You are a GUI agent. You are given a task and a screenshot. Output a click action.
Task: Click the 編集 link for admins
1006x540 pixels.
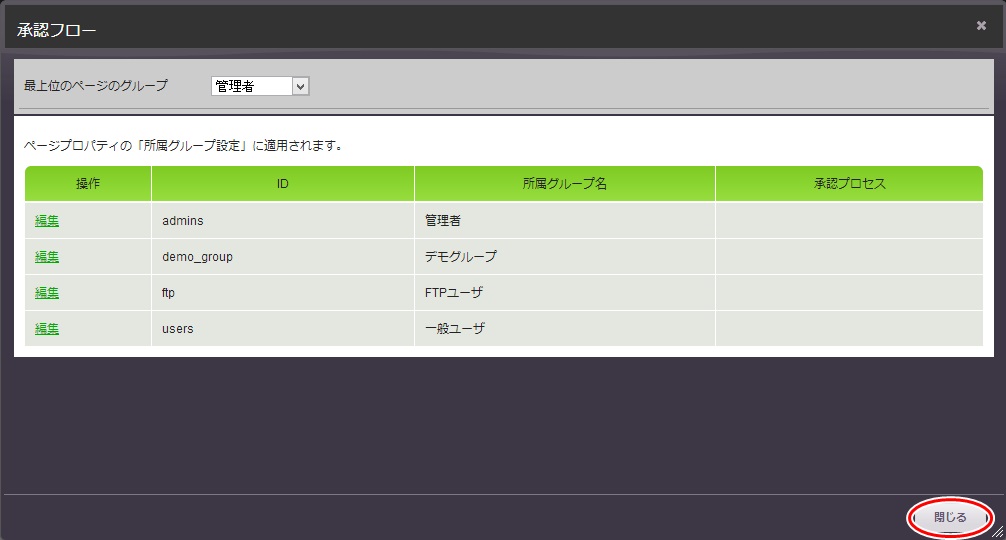pyautogui.click(x=47, y=221)
